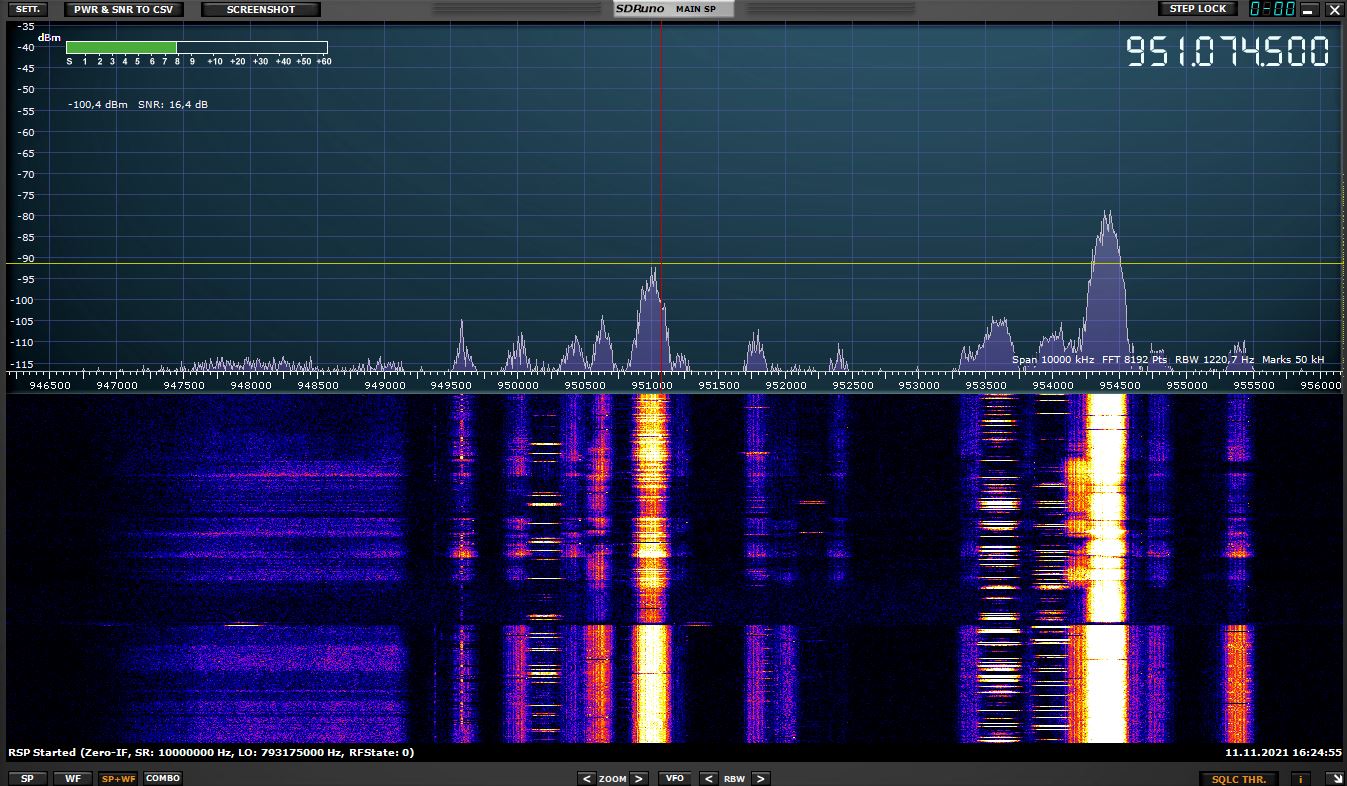Toggle the STEP LOCK button
Viewport: 1347px width, 786px height.
[1197, 9]
